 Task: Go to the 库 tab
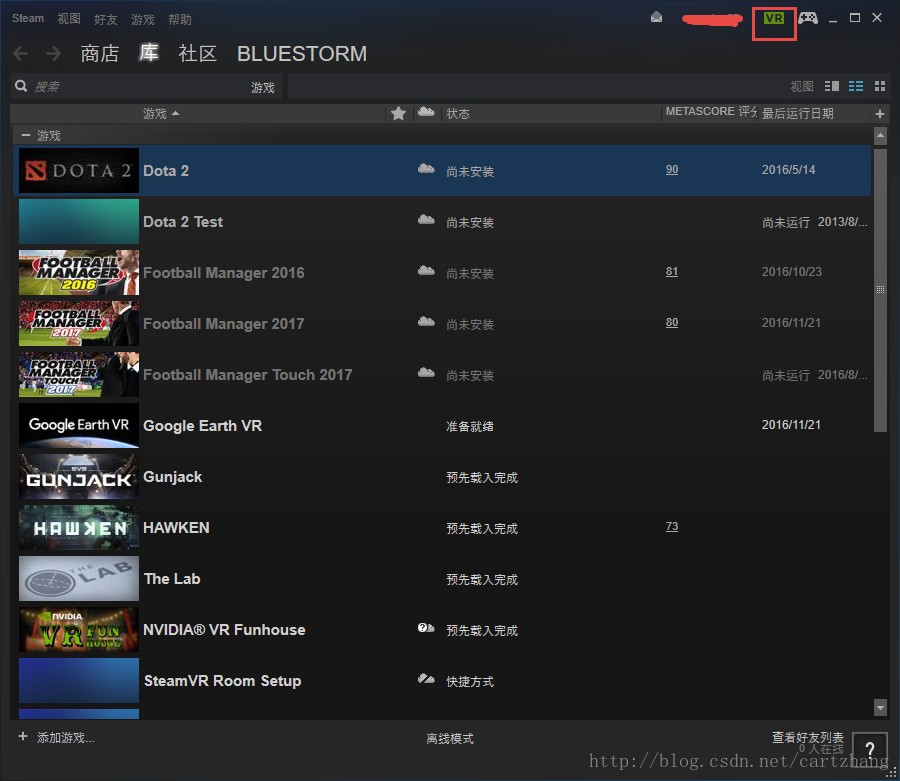coord(149,53)
